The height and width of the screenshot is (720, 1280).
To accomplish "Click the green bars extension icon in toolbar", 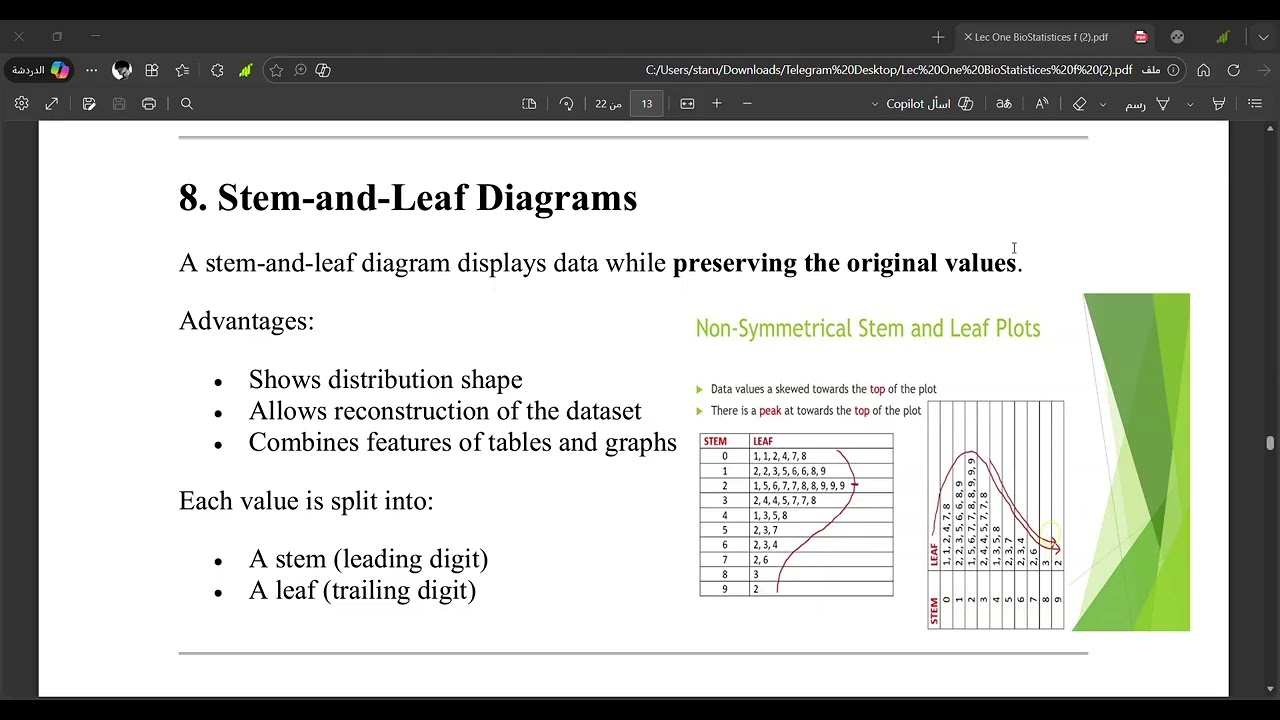I will point(246,70).
